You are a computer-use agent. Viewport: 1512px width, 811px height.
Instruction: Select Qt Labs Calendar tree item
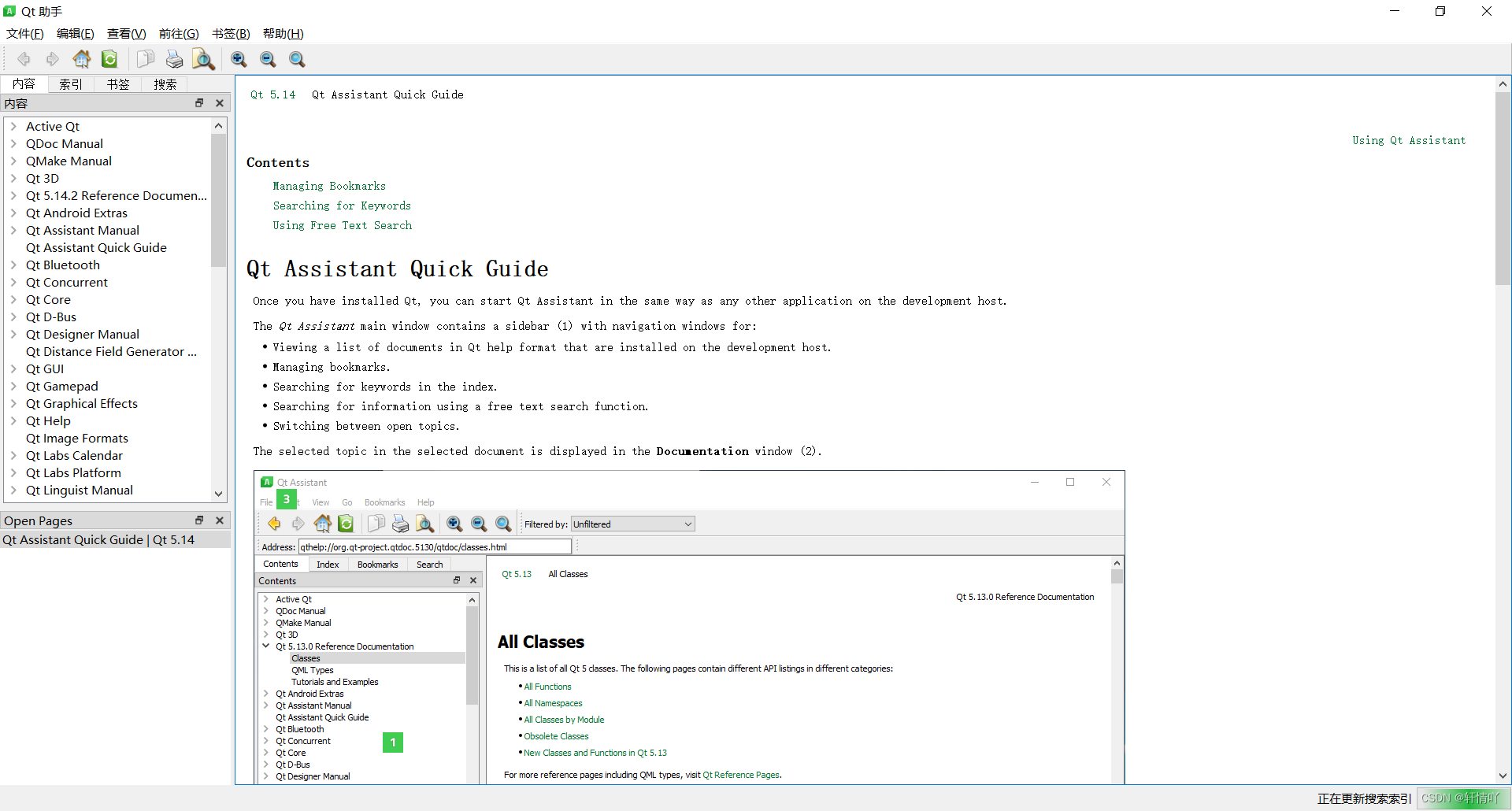tap(74, 455)
